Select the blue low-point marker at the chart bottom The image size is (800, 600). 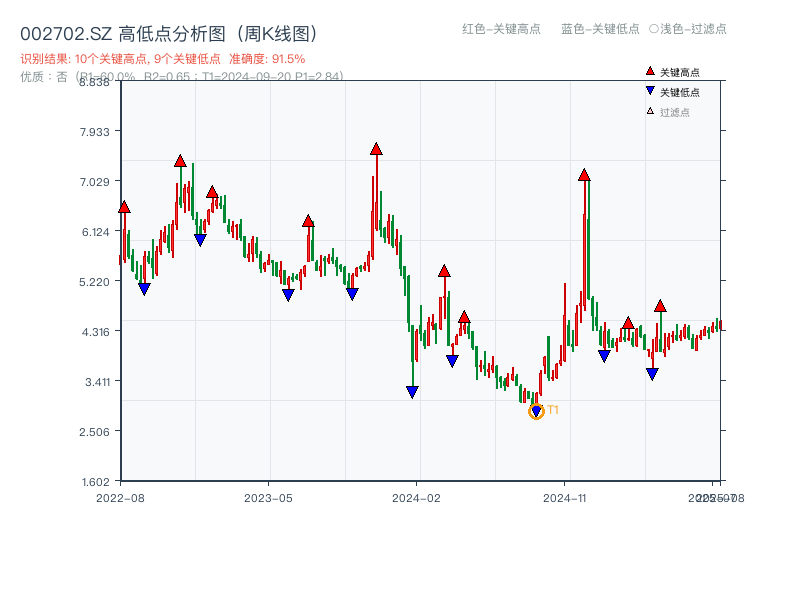(413, 391)
